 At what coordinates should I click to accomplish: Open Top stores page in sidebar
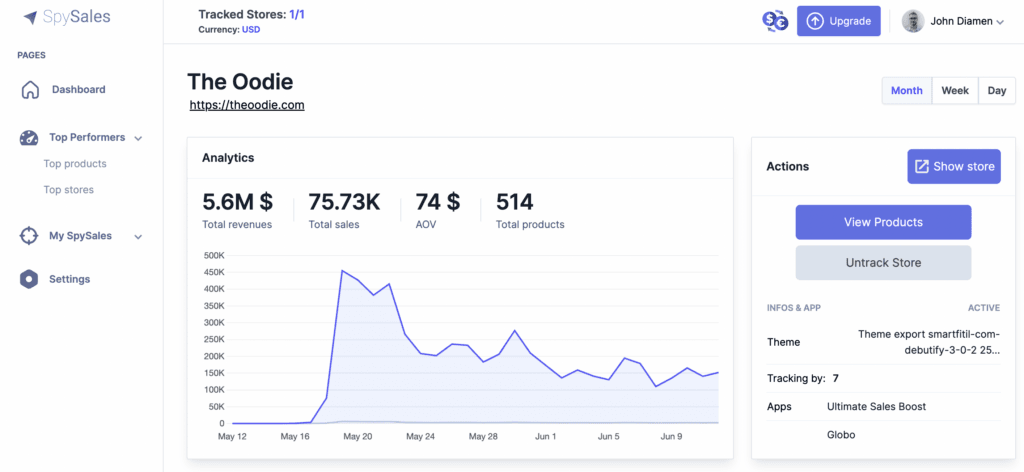click(x=69, y=190)
